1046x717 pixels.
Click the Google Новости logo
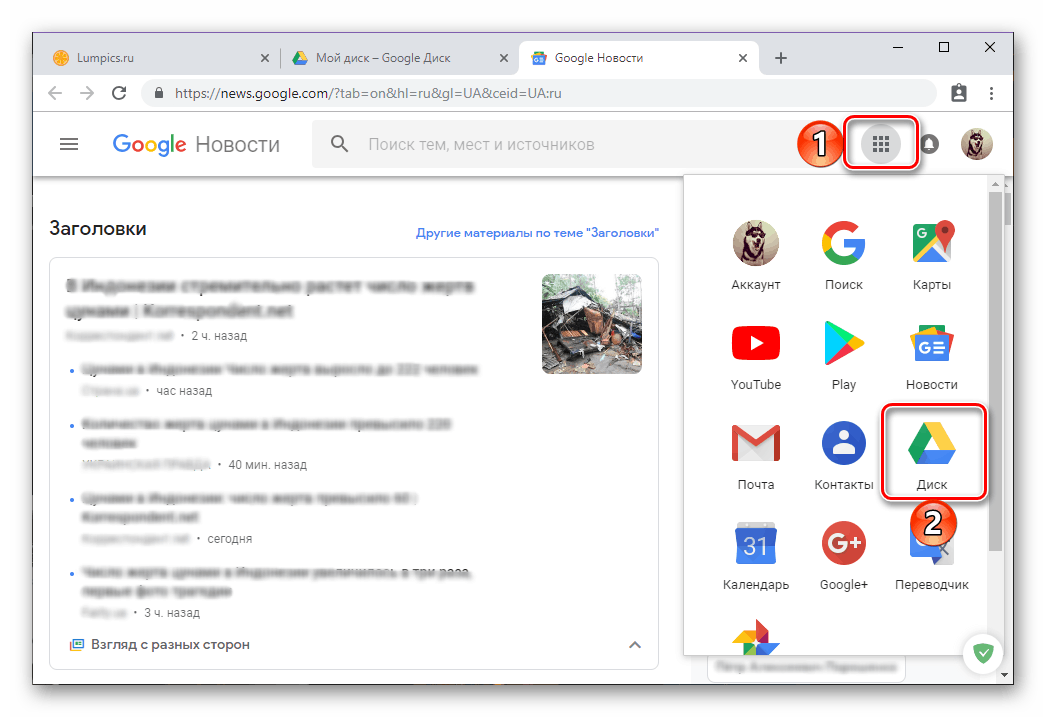(196, 144)
